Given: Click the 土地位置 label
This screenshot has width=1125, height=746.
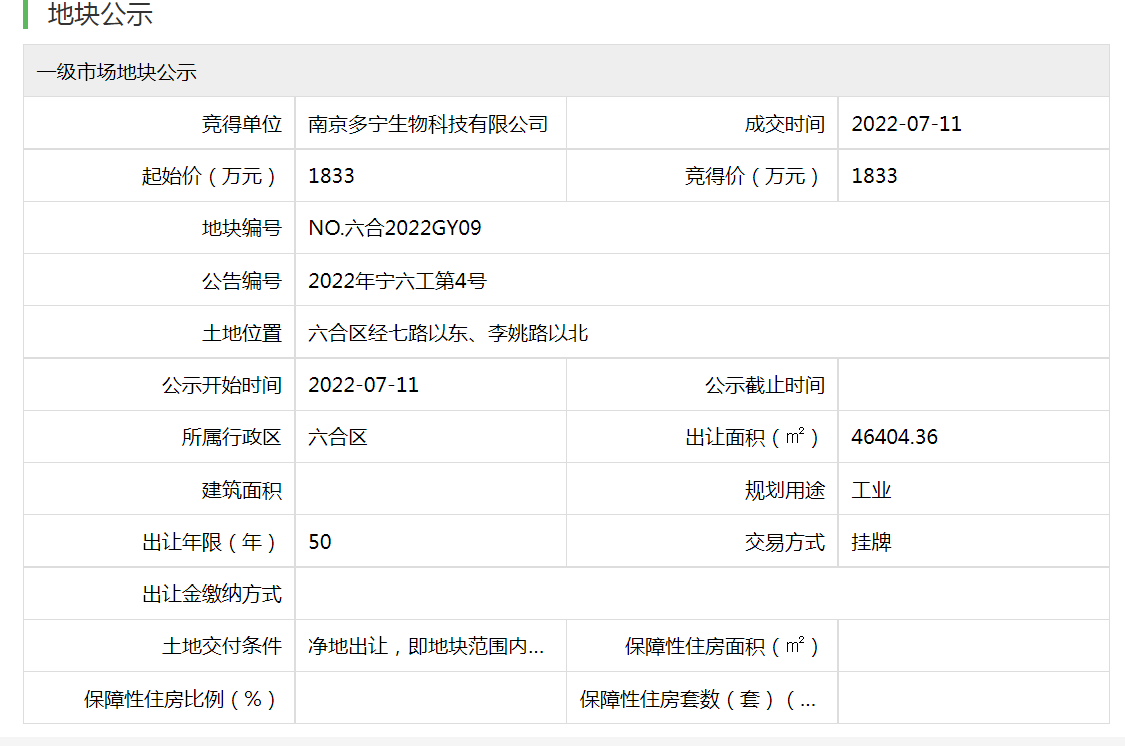Looking at the screenshot, I should 241,333.
